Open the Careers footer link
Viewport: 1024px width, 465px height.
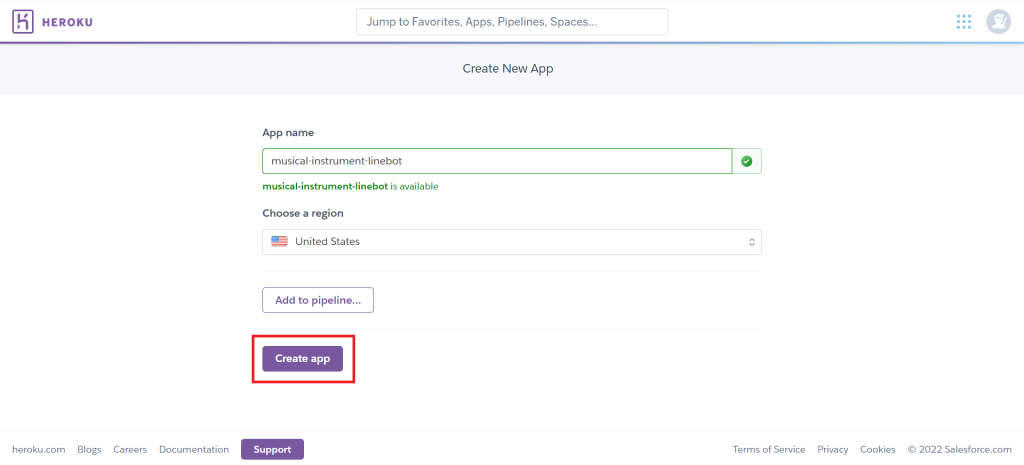click(x=130, y=450)
